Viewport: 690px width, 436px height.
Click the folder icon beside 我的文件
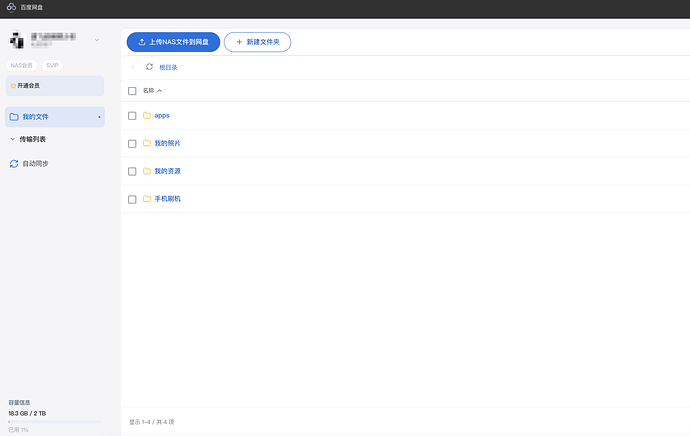pos(14,117)
